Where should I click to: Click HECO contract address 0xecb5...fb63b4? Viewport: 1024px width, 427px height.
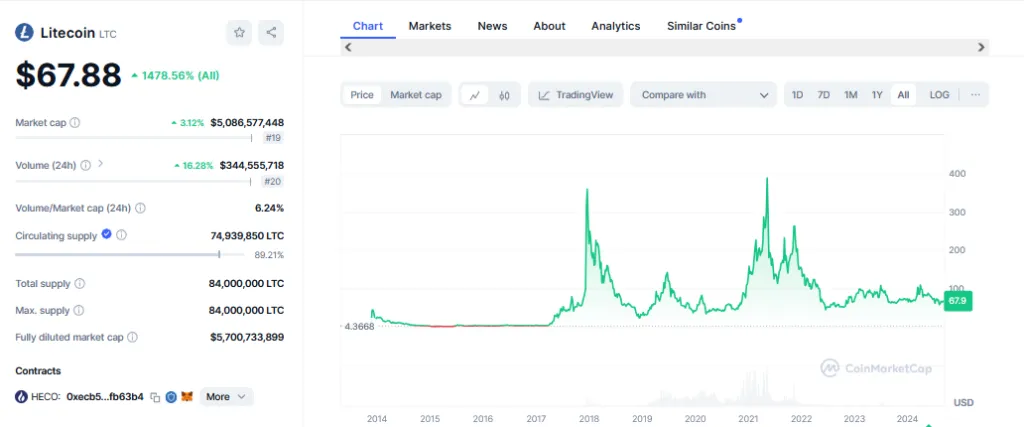point(105,397)
